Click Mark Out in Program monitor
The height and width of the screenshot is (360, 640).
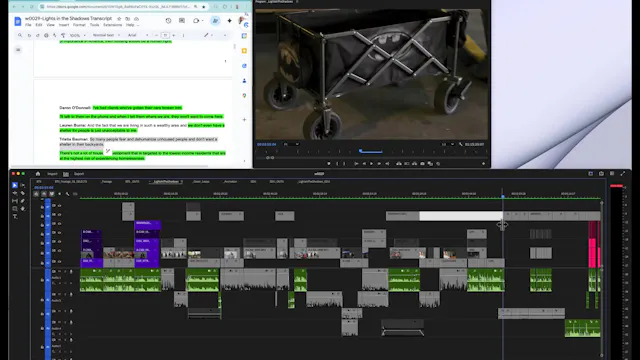click(x=344, y=164)
